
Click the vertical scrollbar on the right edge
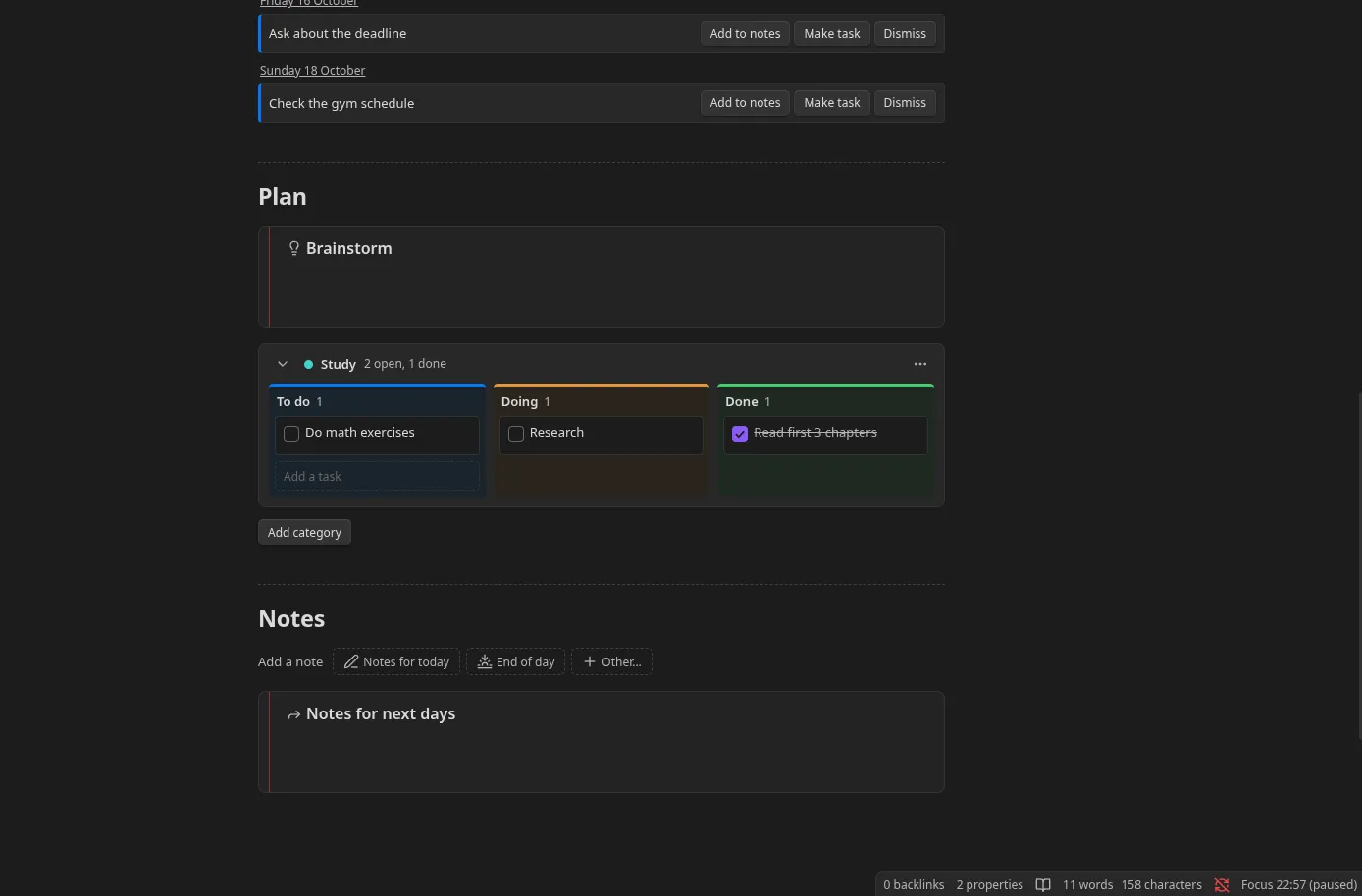point(1359,564)
